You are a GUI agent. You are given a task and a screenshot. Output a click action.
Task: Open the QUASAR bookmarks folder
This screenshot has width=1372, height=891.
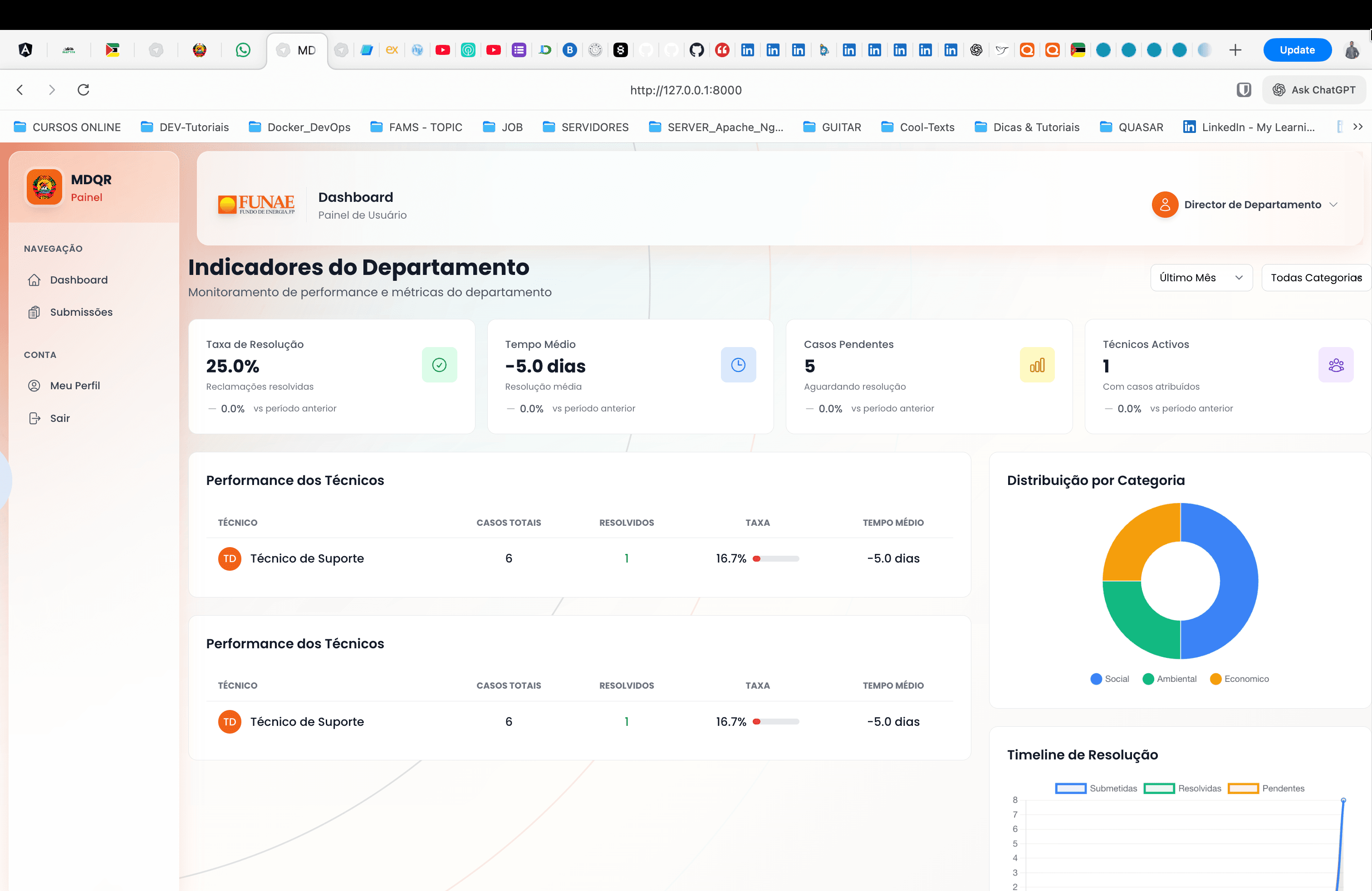(1132, 127)
